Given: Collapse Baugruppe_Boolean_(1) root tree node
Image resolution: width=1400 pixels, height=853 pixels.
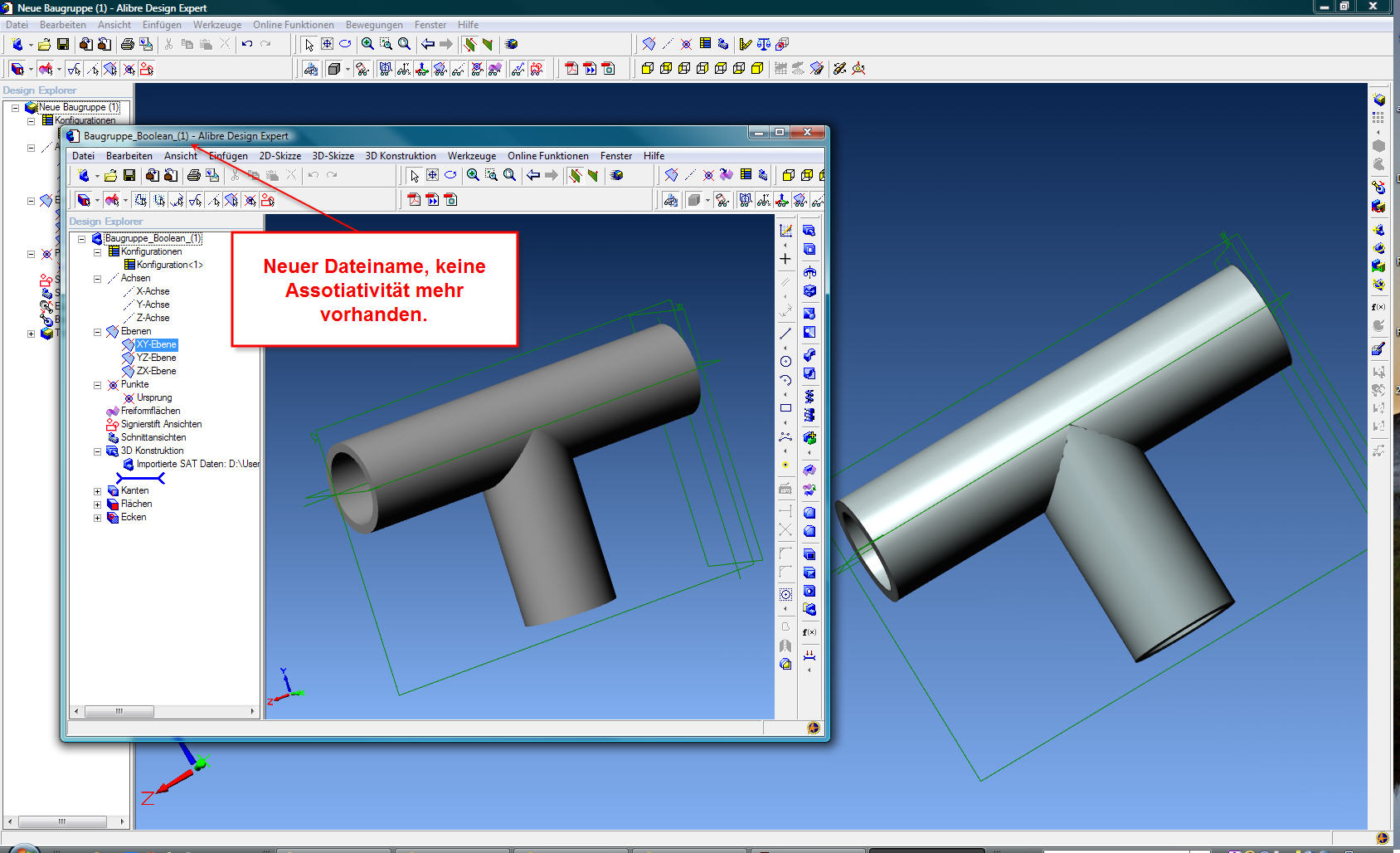Looking at the screenshot, I should pos(82,239).
